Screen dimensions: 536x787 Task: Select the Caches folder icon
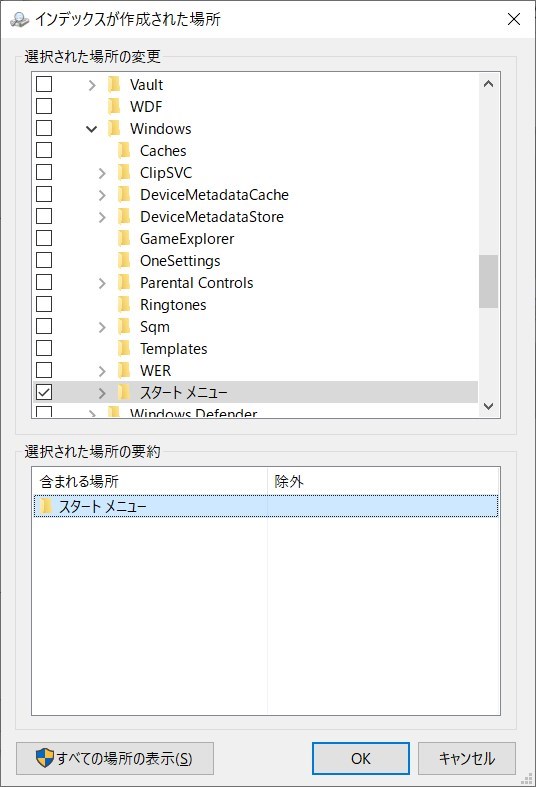point(124,151)
